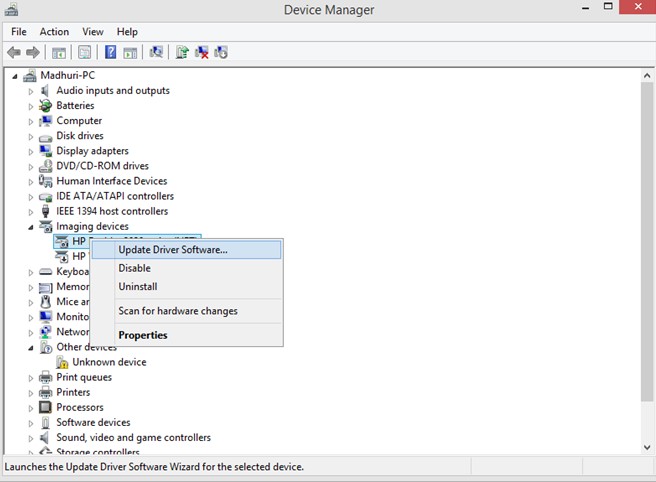Click the Show/Hide Console Tree toolbar icon

[59, 53]
